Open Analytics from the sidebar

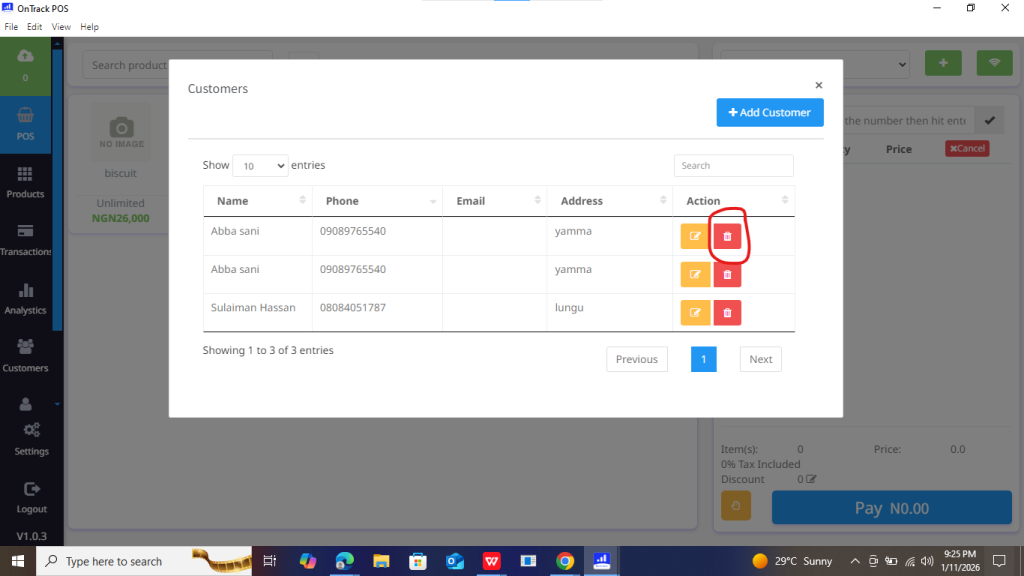coord(25,298)
